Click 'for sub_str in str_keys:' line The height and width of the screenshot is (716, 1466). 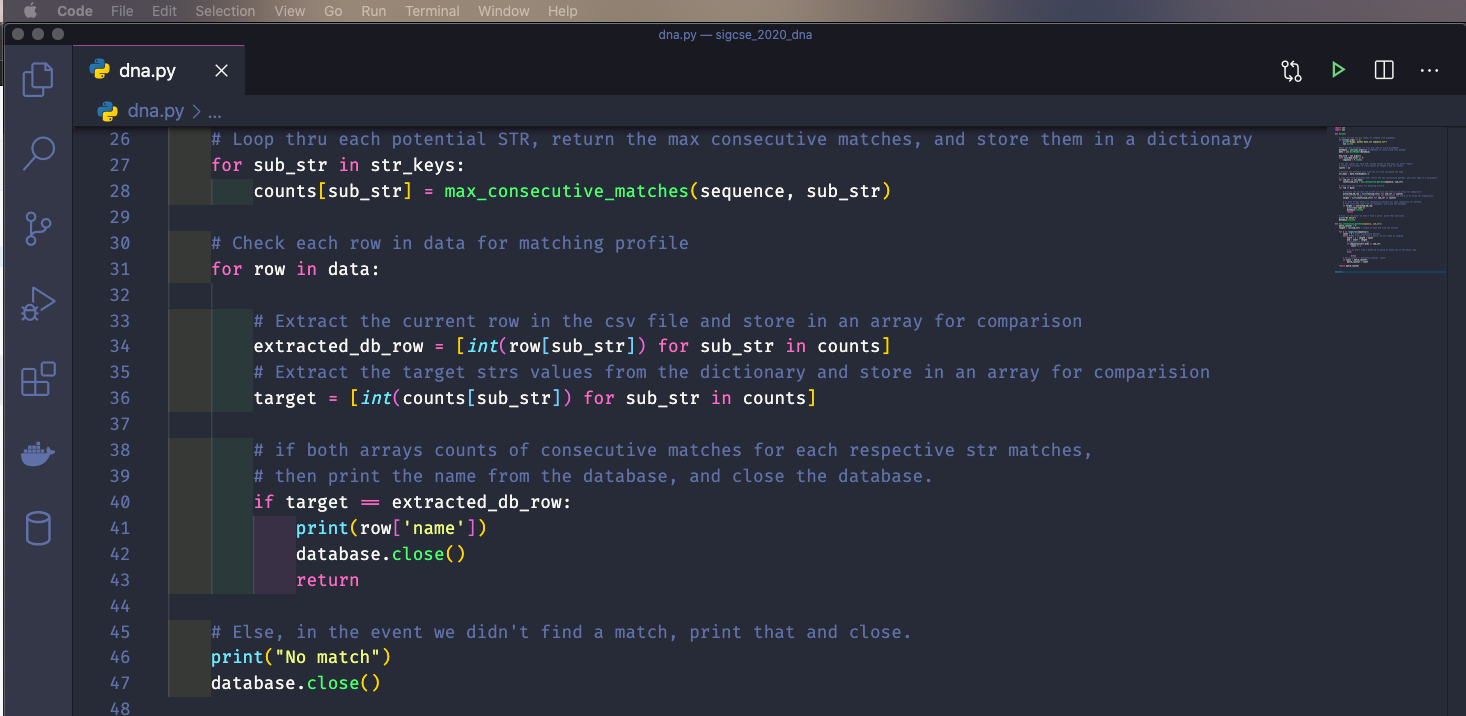(338, 165)
